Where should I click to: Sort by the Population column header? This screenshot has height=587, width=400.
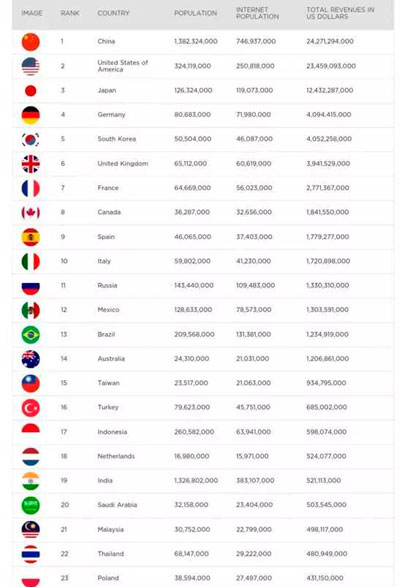click(196, 13)
